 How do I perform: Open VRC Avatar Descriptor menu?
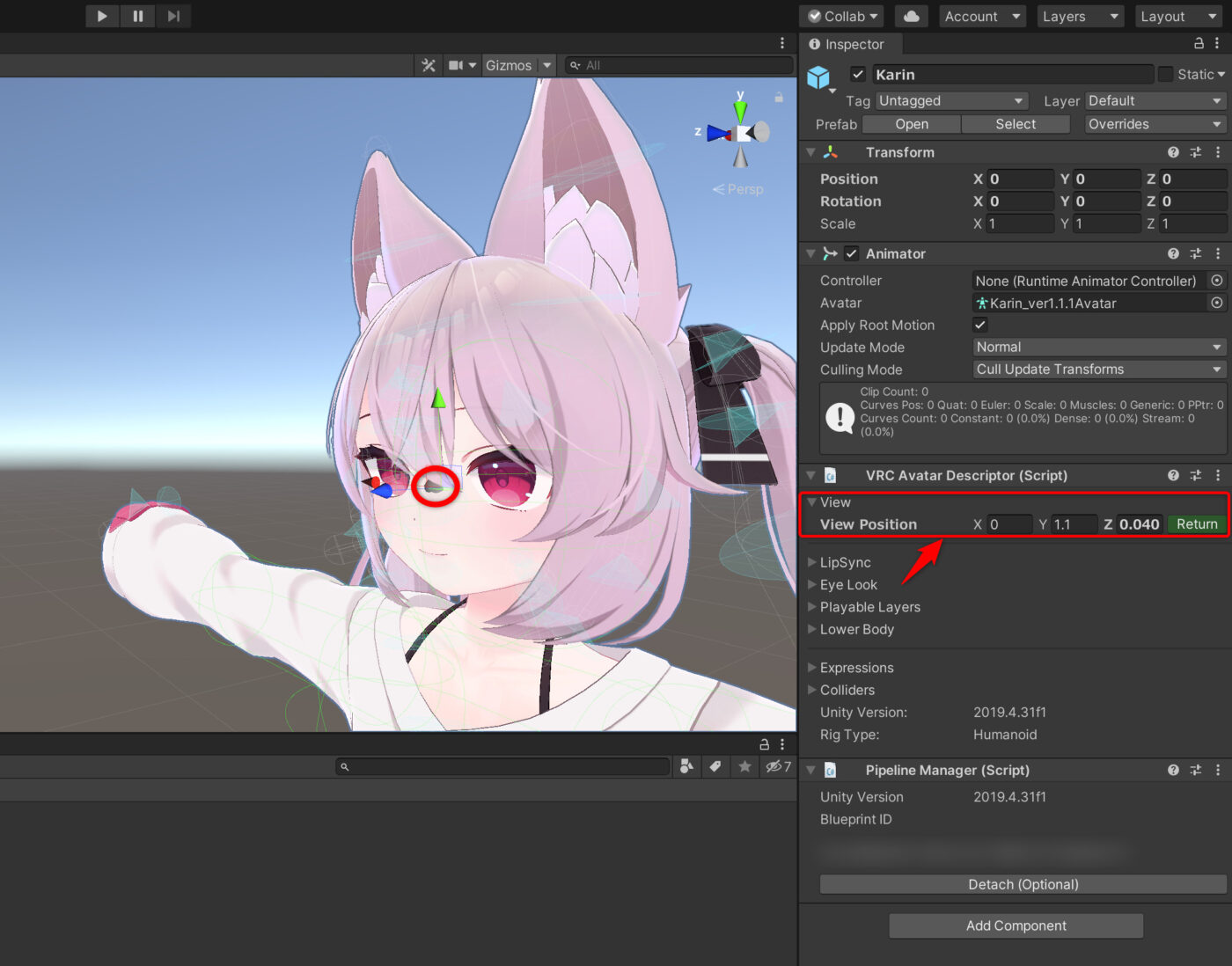click(x=1218, y=475)
